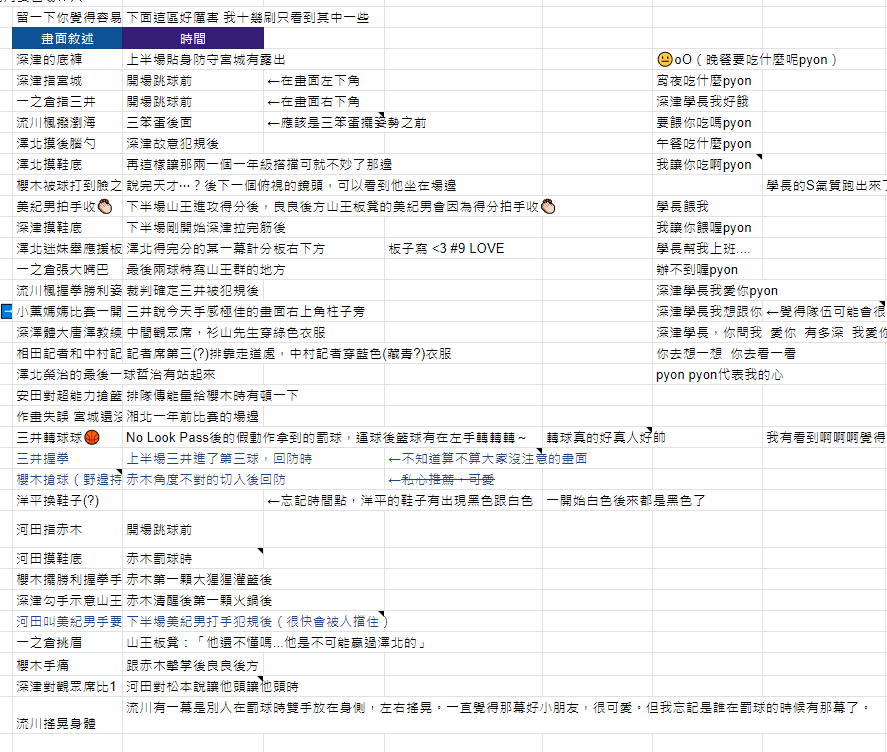Click the cell 赤木罰球時
Viewport: 887px width, 752px height.
(193, 558)
